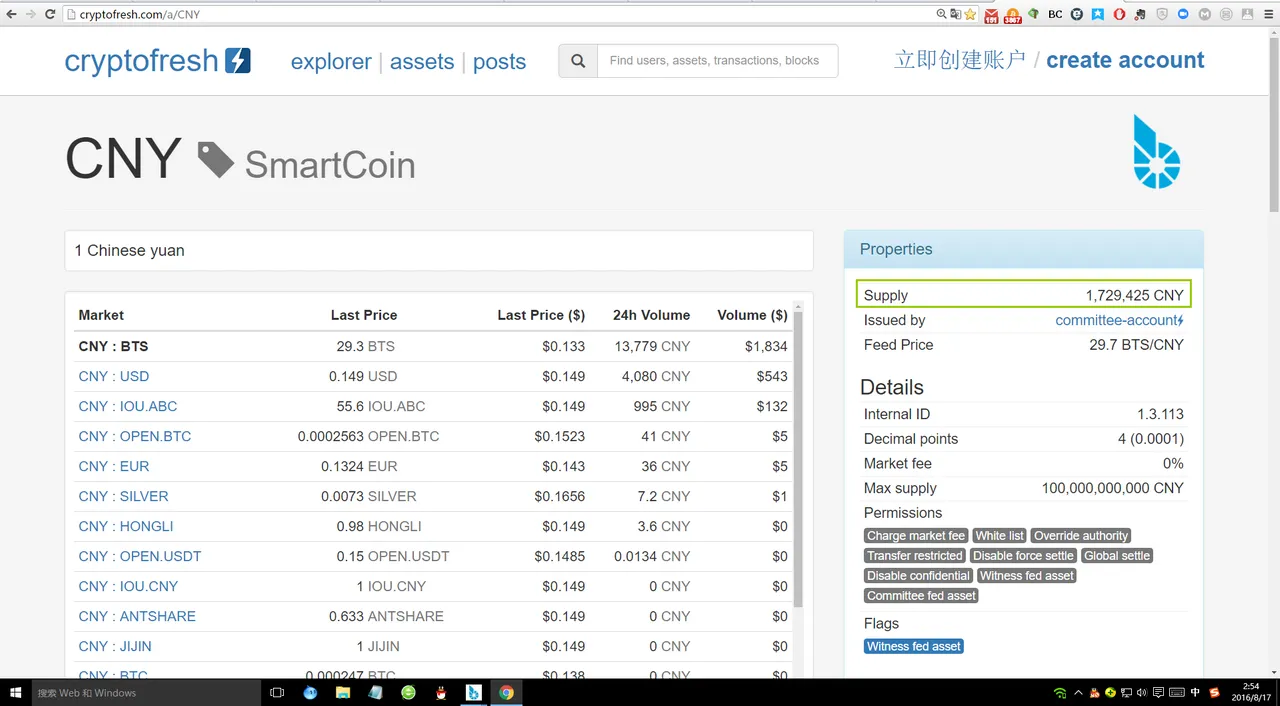The width and height of the screenshot is (1280, 706).
Task: Open the CNY : ANTSHARE market
Action: (x=137, y=616)
